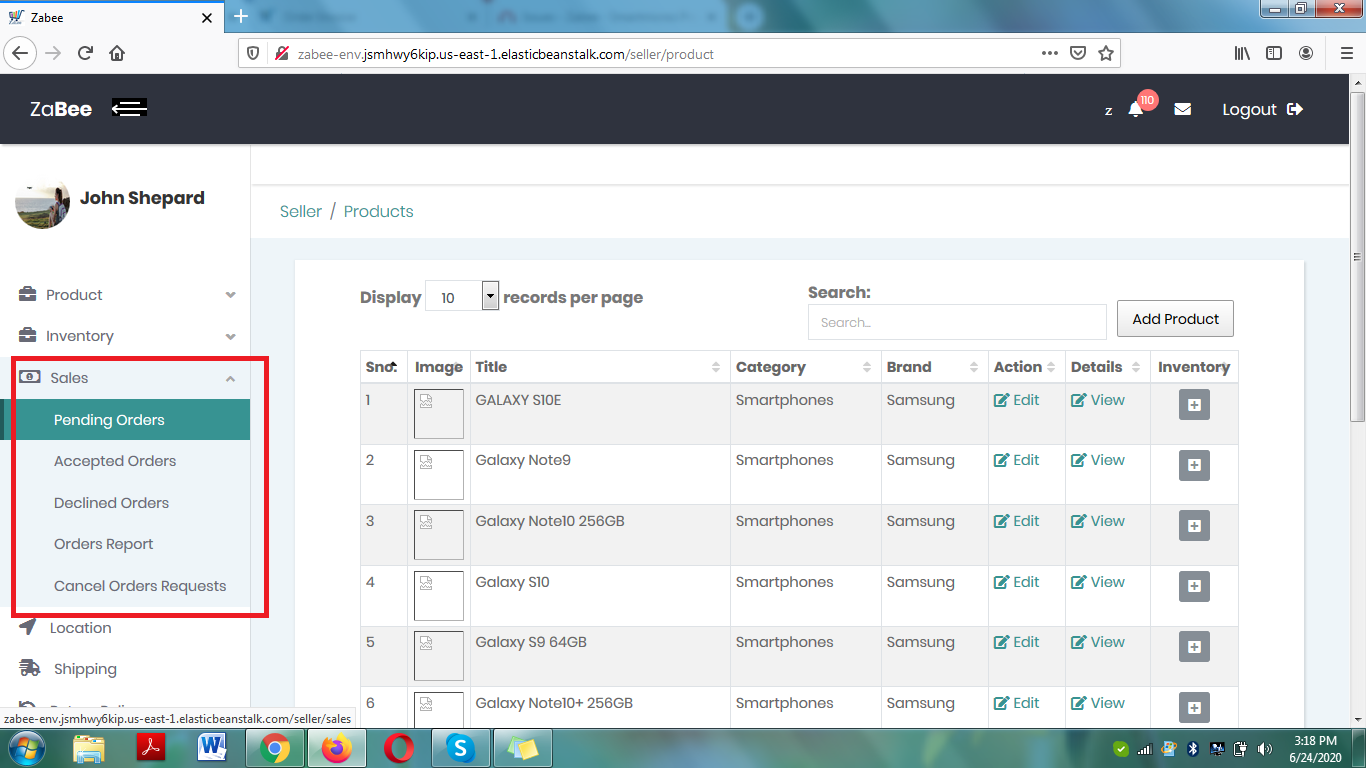Add inventory for Galaxy Note9 row

[x=1194, y=465]
